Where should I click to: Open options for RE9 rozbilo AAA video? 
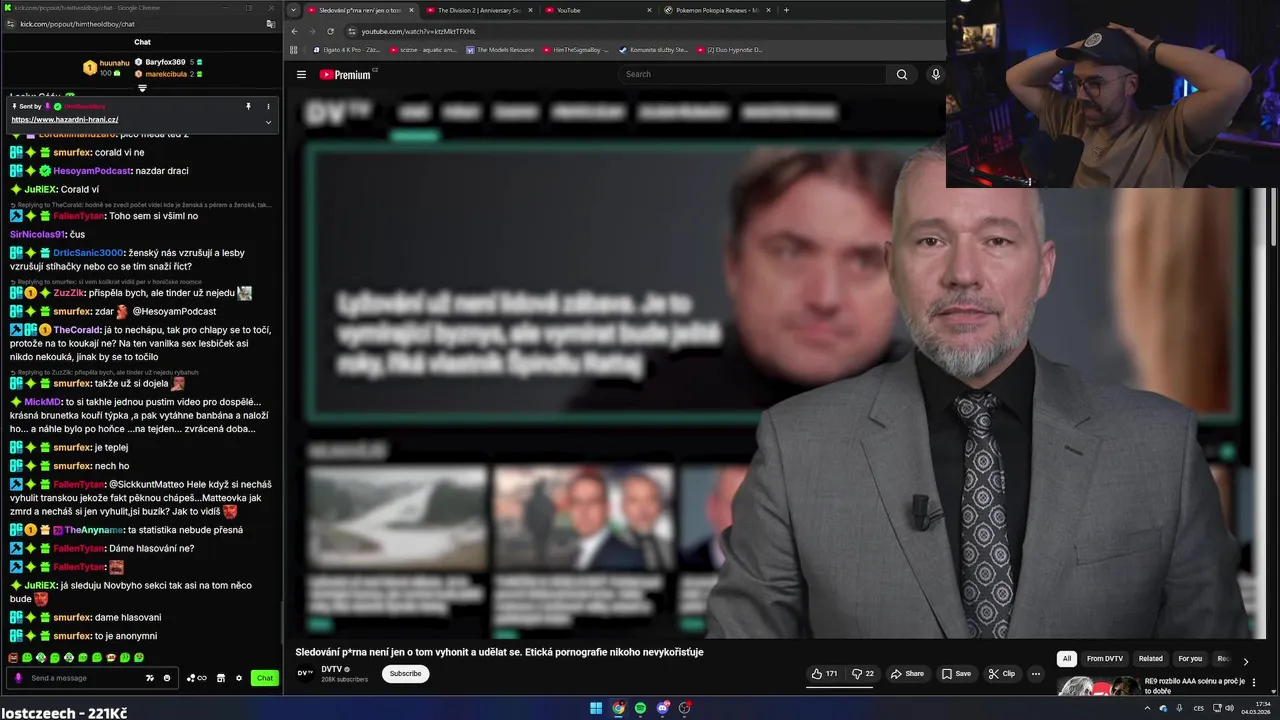tap(1254, 683)
